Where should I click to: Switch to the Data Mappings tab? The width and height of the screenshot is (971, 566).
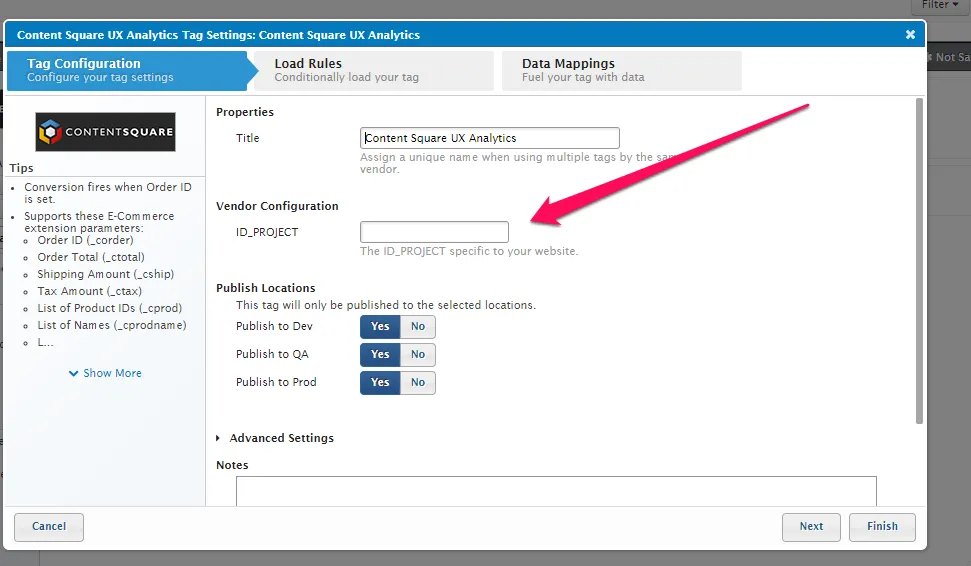coord(620,70)
